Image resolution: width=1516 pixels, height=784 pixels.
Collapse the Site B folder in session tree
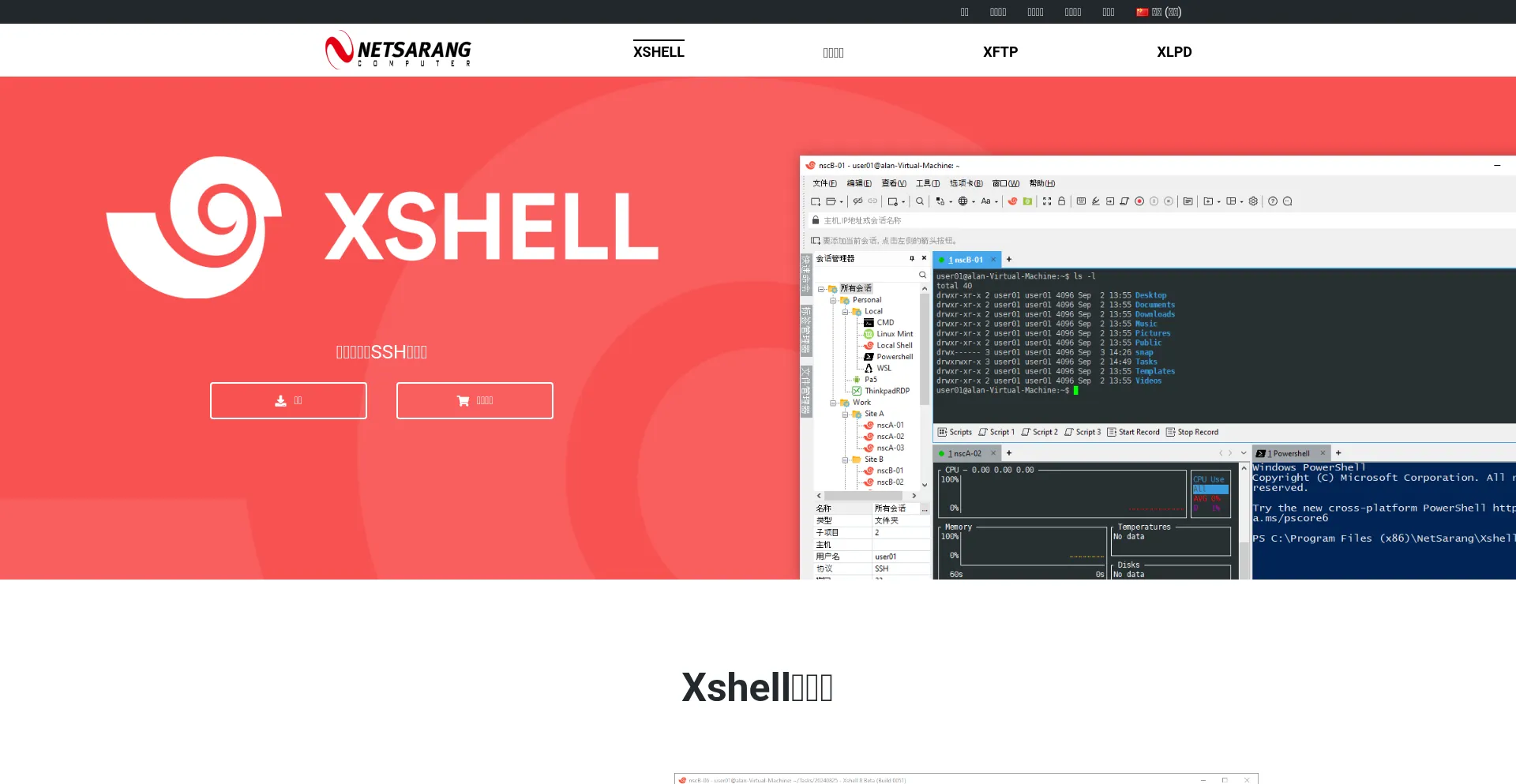pyautogui.click(x=845, y=460)
